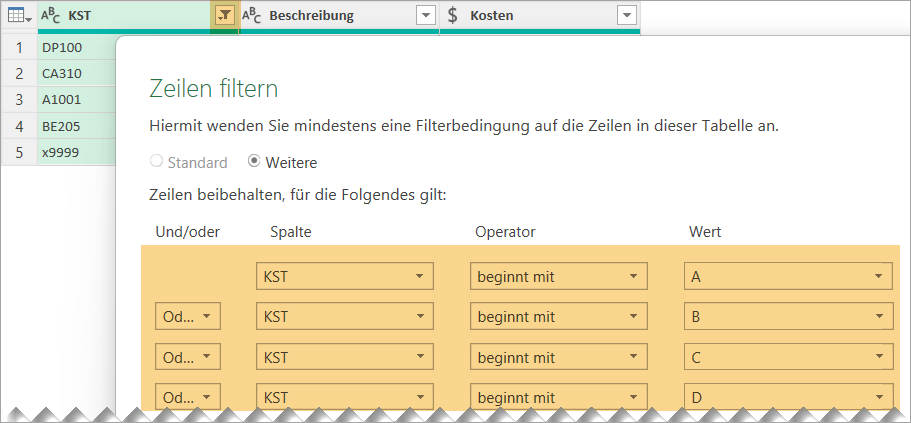Select cell CA310 in KST column
Screen dimensions: 911x423
(x=77, y=73)
